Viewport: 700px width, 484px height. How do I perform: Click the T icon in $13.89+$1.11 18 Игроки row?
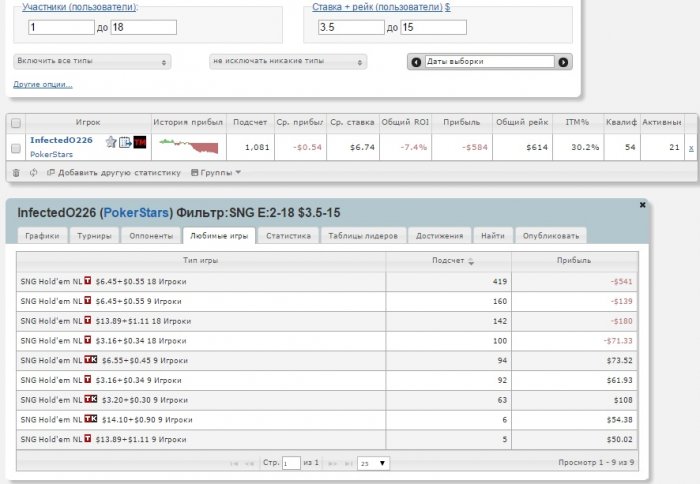point(88,320)
